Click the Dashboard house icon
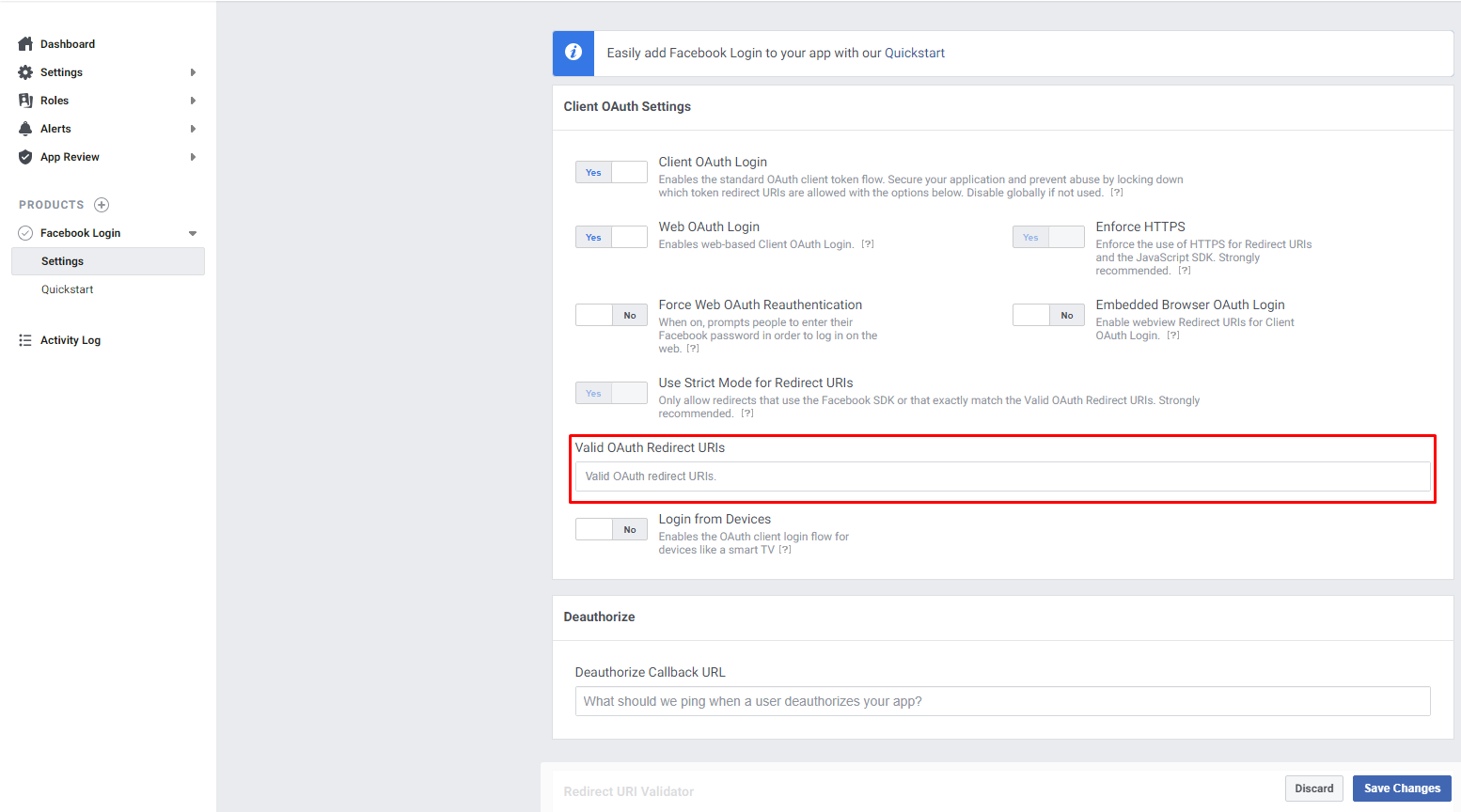1461x812 pixels. (x=25, y=44)
